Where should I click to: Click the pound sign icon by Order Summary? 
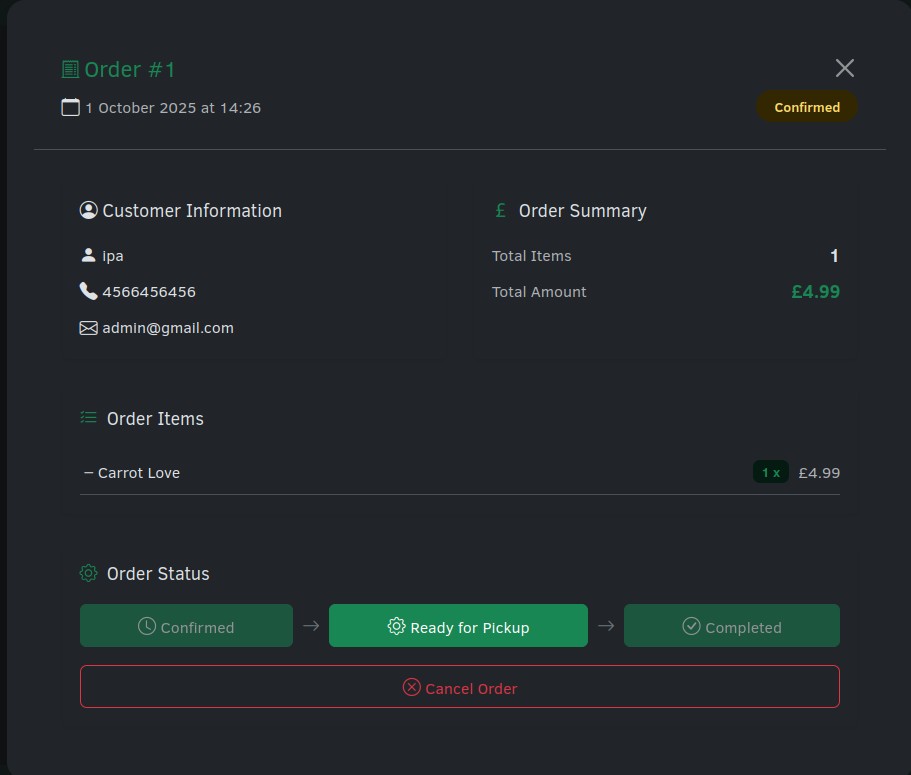(x=501, y=210)
